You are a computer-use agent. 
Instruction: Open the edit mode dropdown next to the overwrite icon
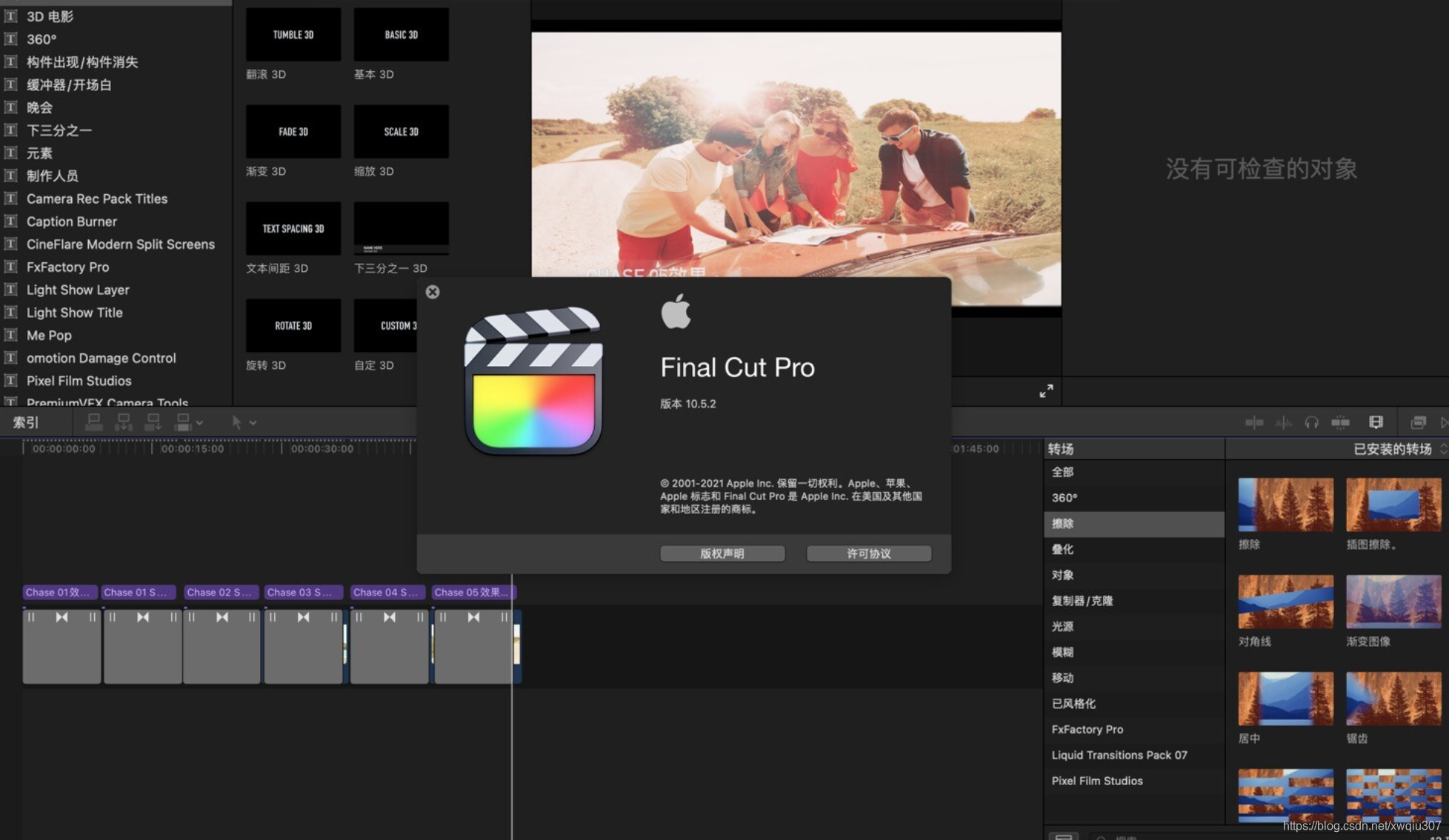click(x=199, y=422)
